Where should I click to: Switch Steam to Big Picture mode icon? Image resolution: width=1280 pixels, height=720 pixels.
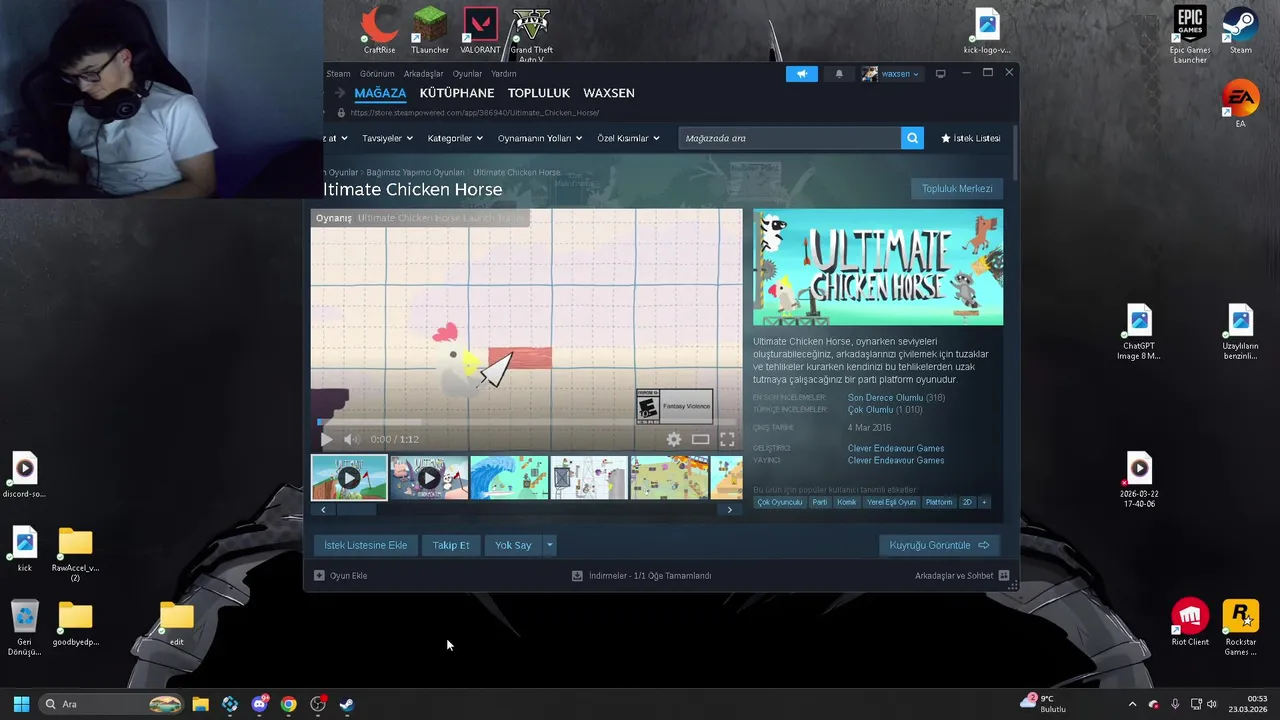[x=940, y=74]
